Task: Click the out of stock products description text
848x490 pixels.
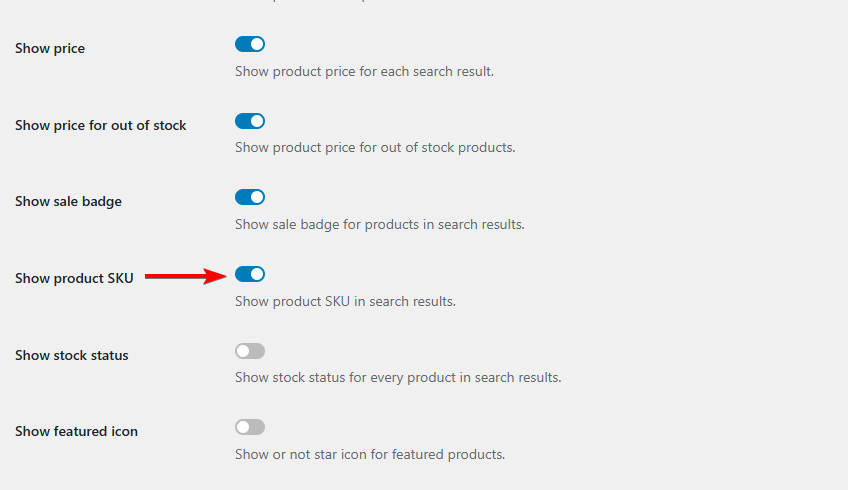Action: coord(375,148)
